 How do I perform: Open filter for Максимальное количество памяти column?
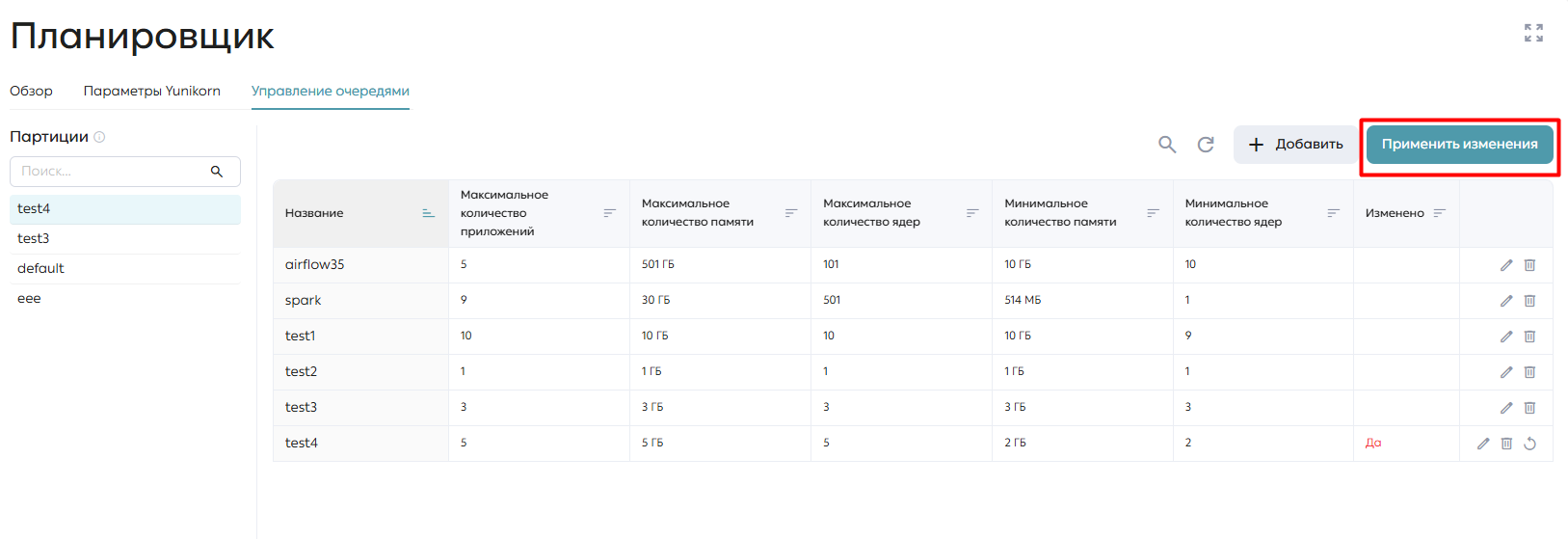point(791,213)
